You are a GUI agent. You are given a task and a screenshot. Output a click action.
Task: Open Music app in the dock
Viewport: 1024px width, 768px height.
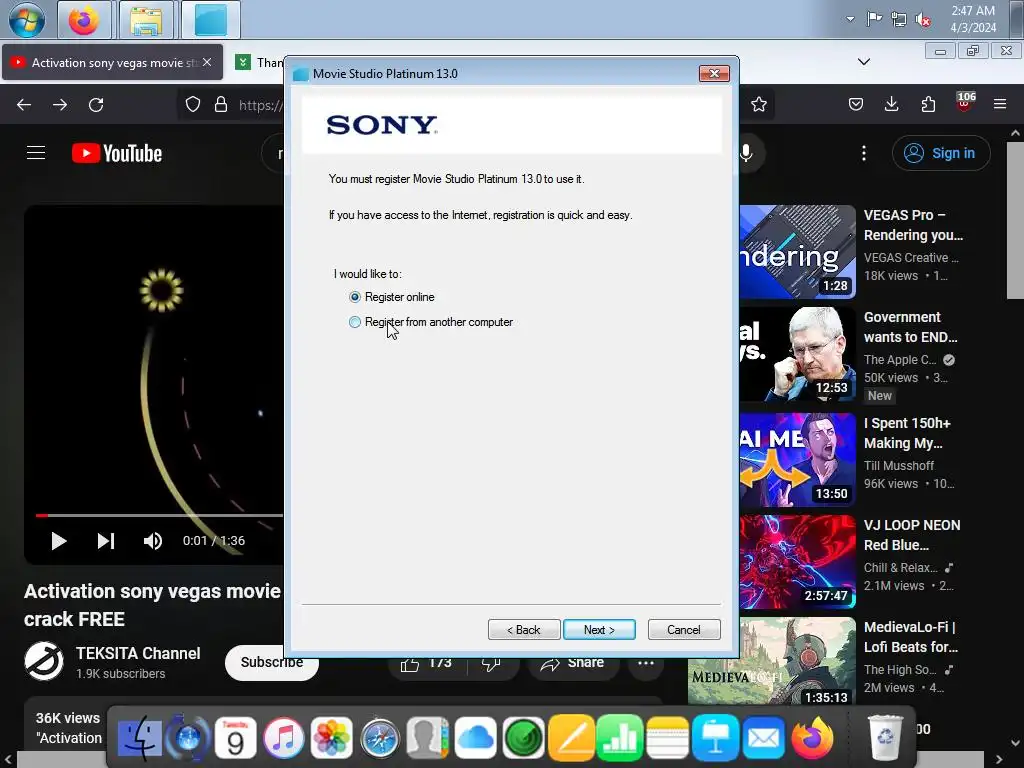tap(283, 738)
